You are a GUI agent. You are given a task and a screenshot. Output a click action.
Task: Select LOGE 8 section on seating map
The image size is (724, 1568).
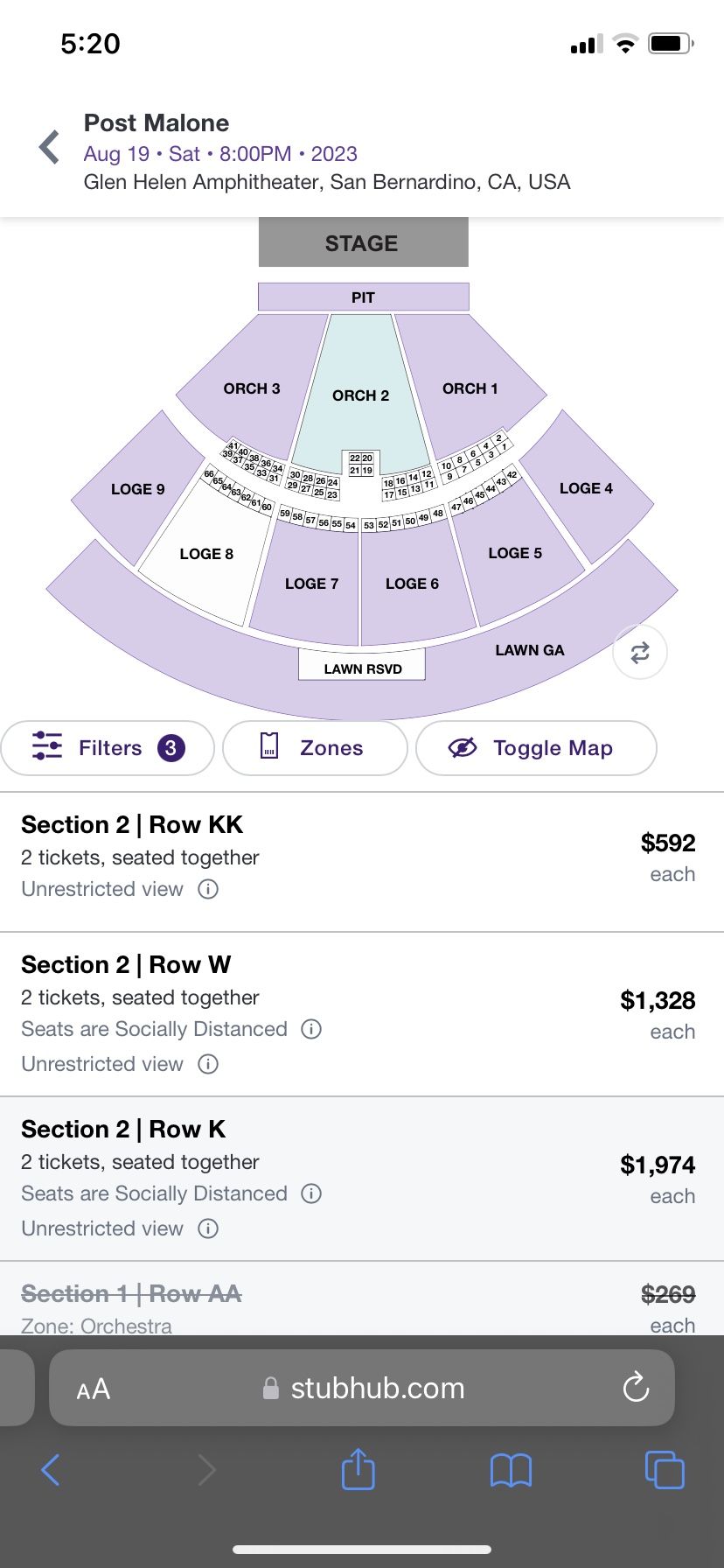(206, 555)
